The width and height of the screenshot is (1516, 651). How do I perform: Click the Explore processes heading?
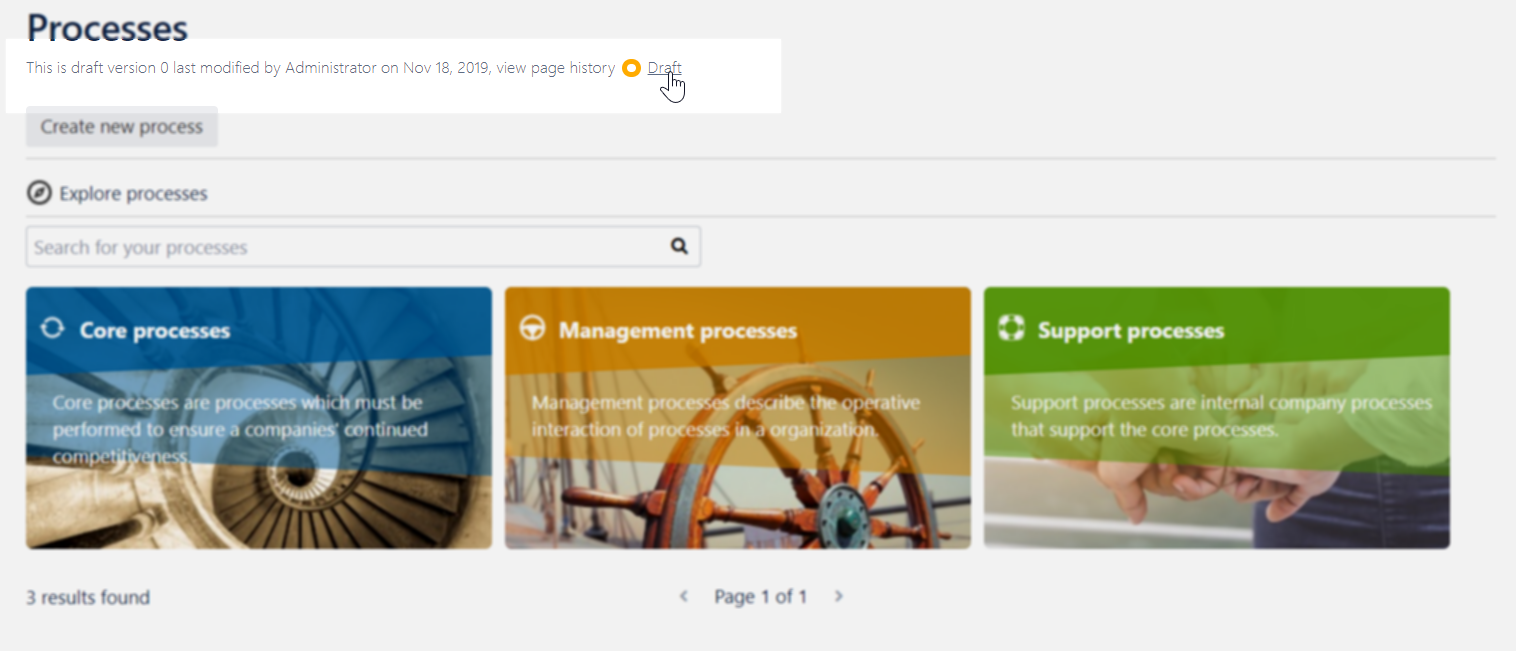tap(133, 194)
